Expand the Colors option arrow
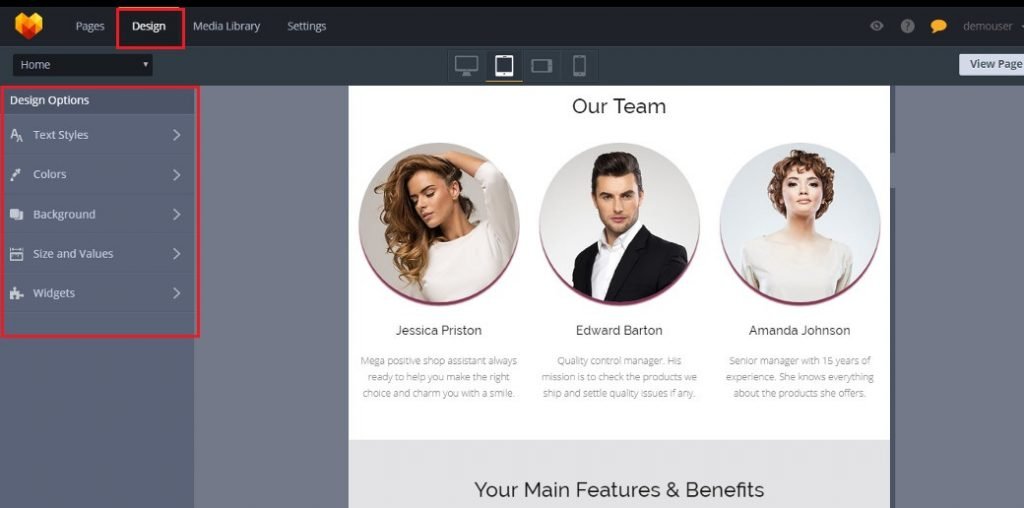The image size is (1024, 508). (176, 174)
